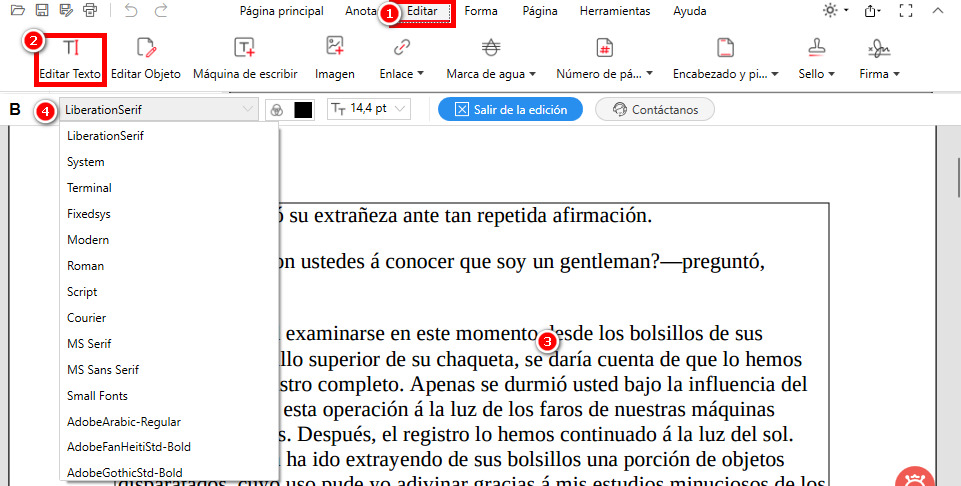Switch to the Forma tab
Image resolution: width=961 pixels, height=486 pixels.
480,11
